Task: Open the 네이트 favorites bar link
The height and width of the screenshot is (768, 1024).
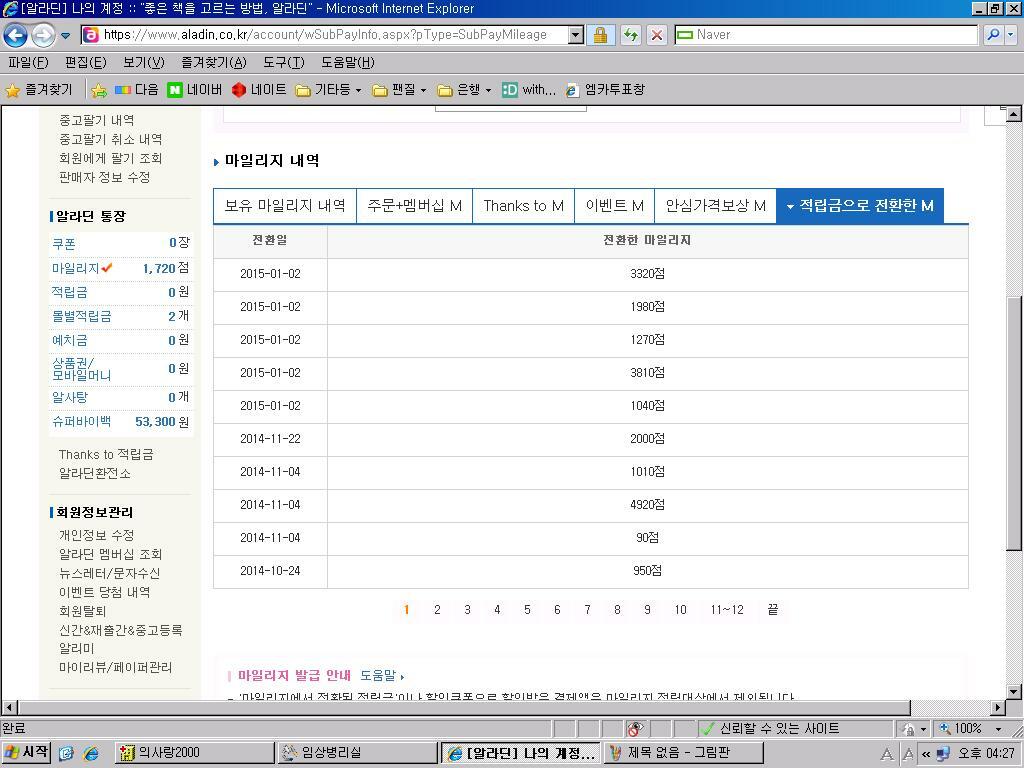Action: coord(259,90)
